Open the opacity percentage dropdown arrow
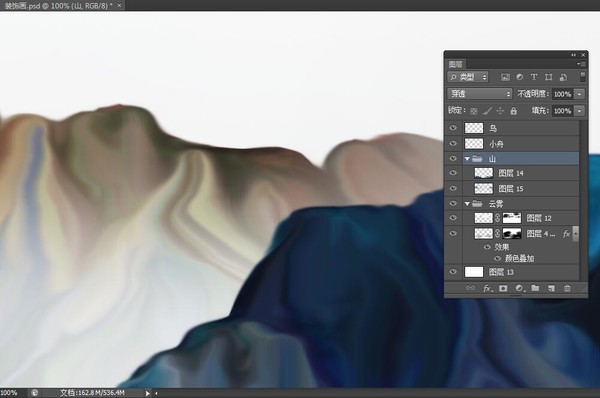600x398 pixels. coord(580,94)
